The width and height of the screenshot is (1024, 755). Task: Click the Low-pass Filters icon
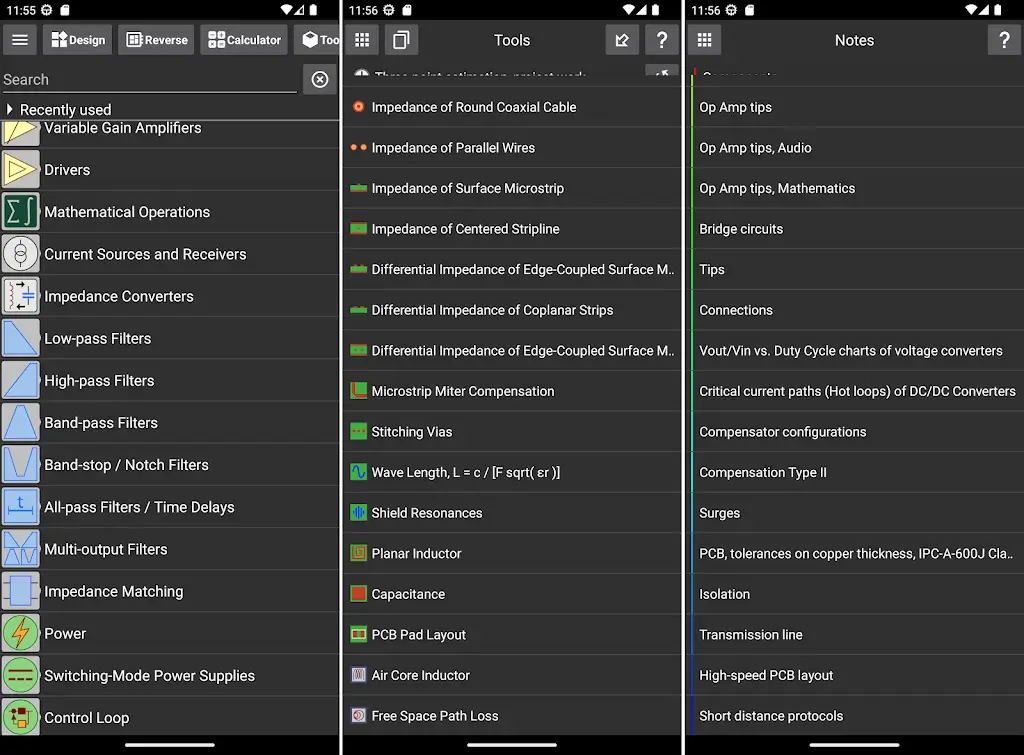[x=20, y=339]
